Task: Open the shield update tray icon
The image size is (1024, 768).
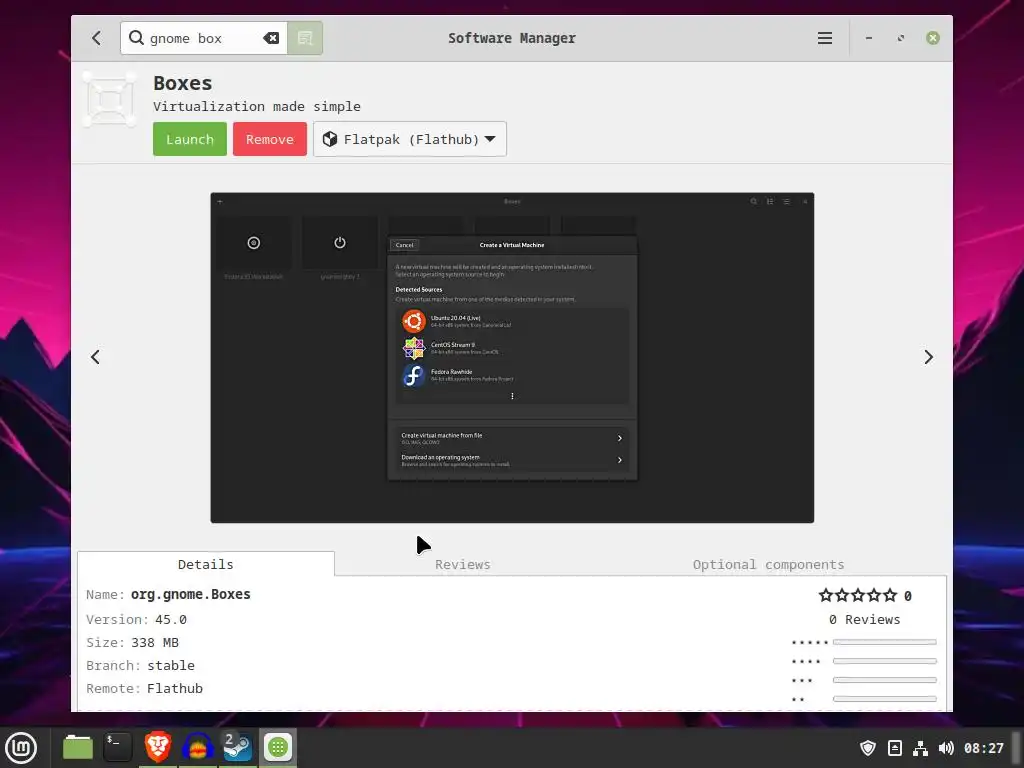Action: tap(868, 748)
